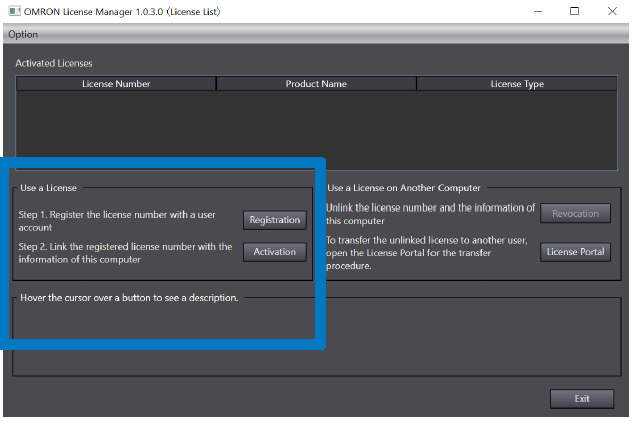Image resolution: width=633 pixels, height=422 pixels.
Task: Click 'Use a License on Another Computer' heading
Action: click(x=404, y=188)
